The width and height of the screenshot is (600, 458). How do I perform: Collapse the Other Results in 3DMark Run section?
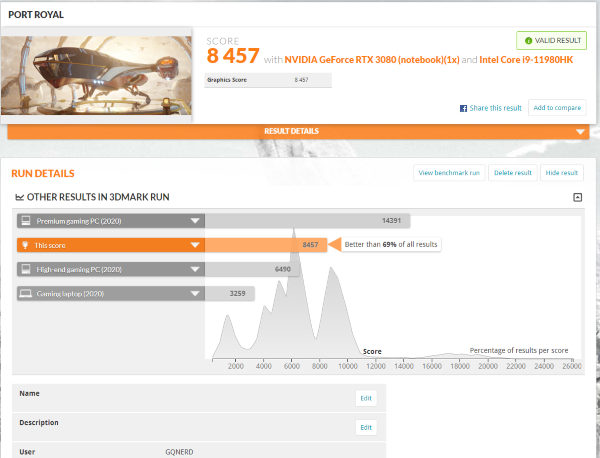(577, 197)
